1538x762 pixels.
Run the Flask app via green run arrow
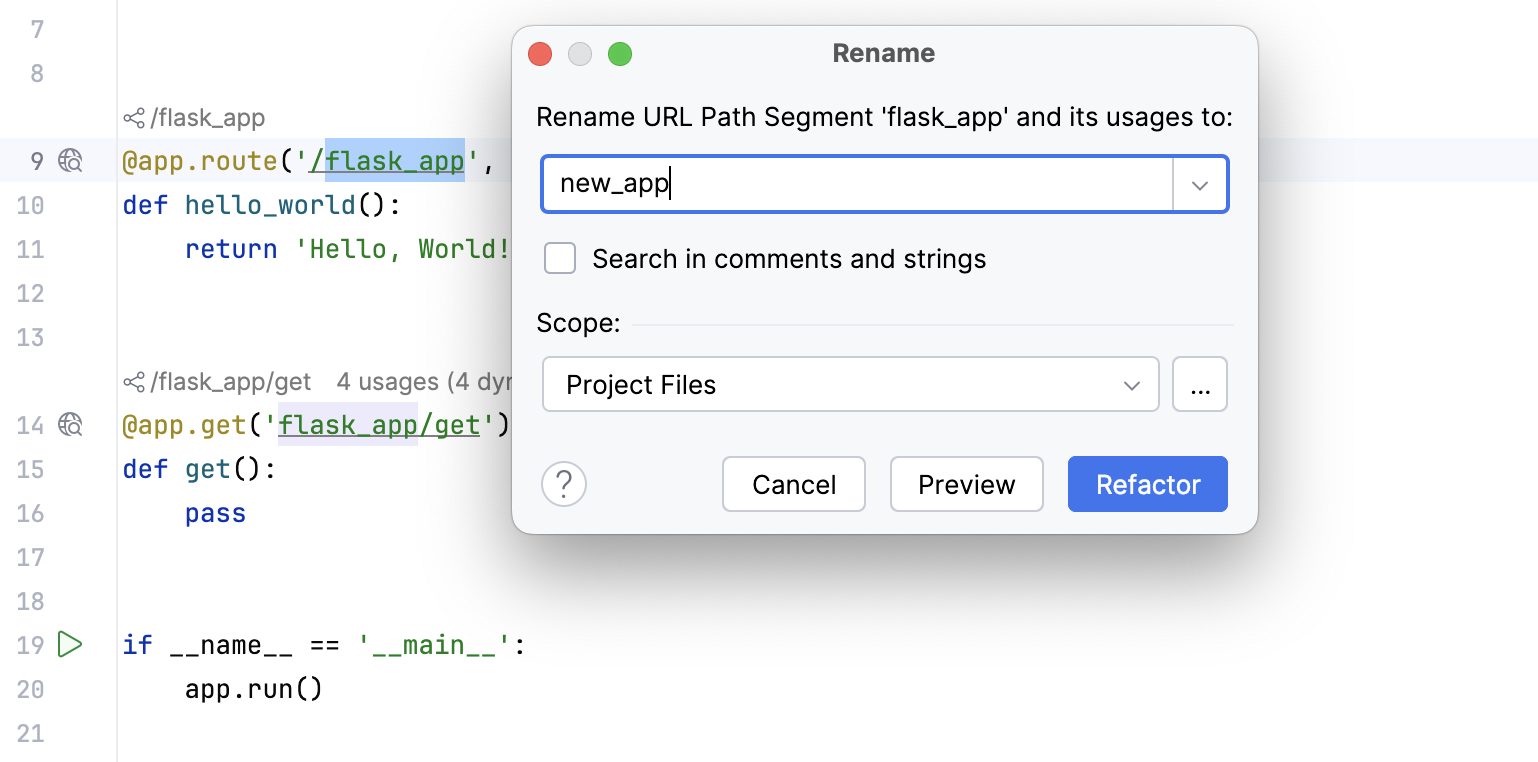point(69,644)
